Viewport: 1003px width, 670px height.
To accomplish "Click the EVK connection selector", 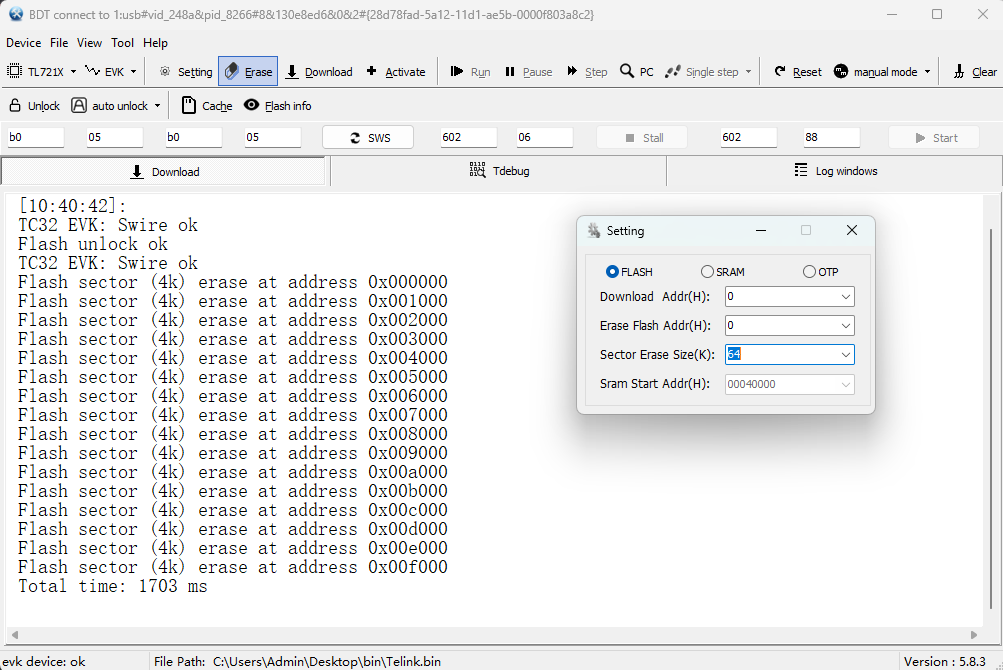I will [106, 72].
